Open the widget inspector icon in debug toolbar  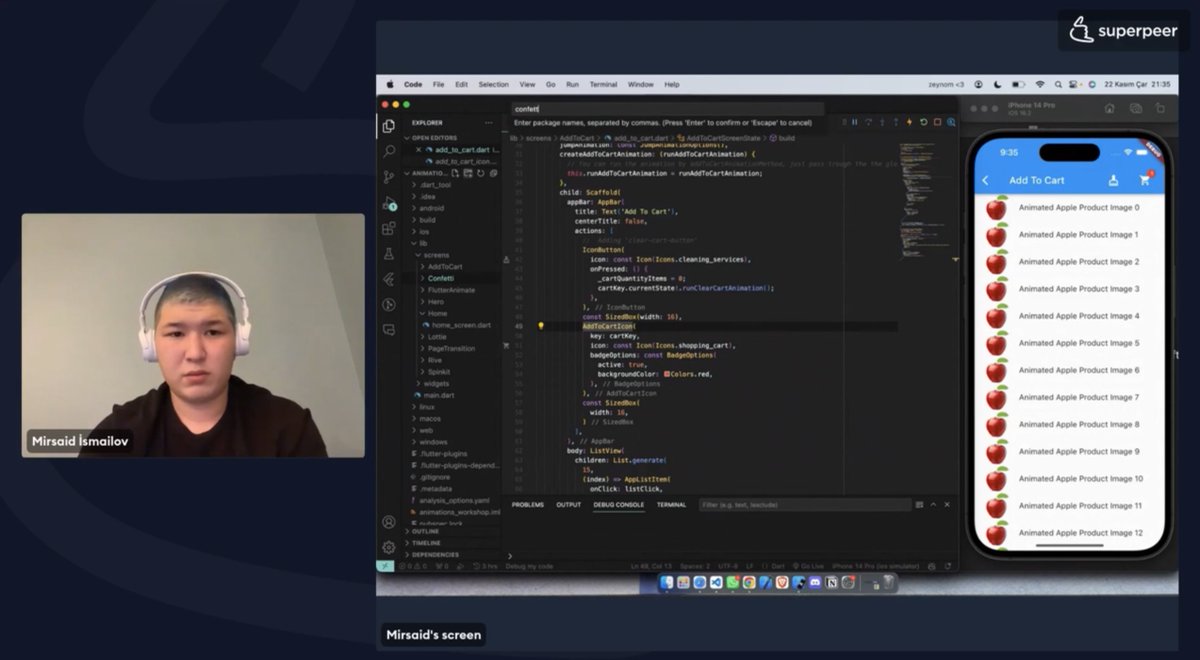(x=951, y=122)
